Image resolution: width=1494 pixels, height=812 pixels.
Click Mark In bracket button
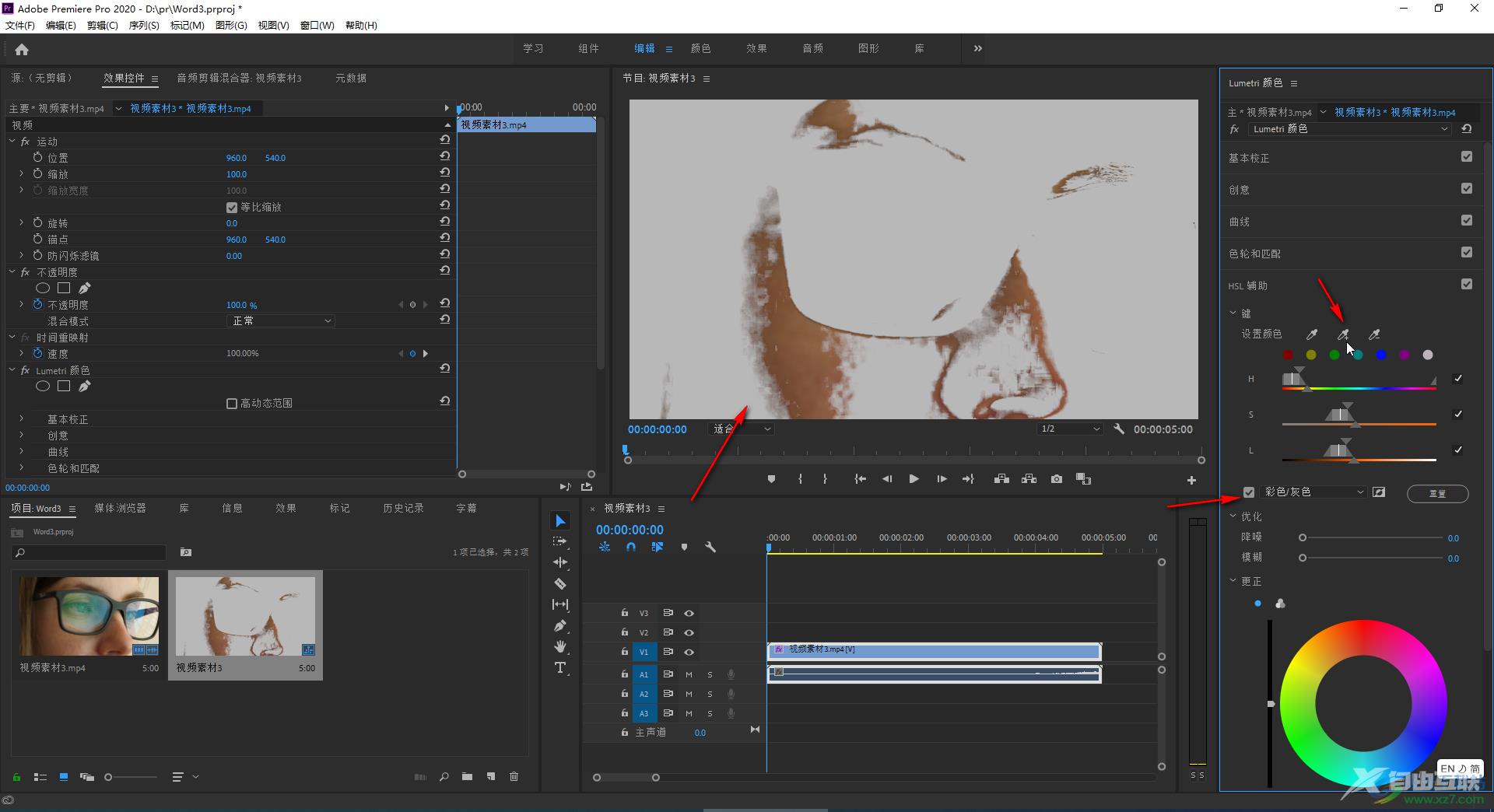pyautogui.click(x=800, y=479)
